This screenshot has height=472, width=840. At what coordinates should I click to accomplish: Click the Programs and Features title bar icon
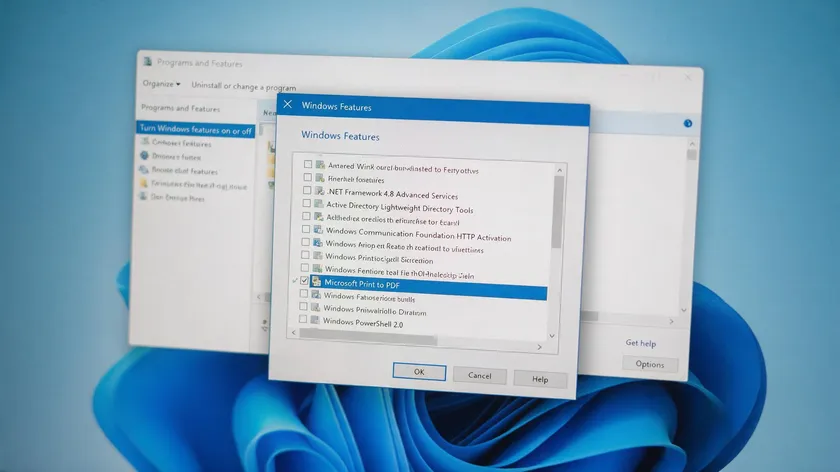click(147, 62)
